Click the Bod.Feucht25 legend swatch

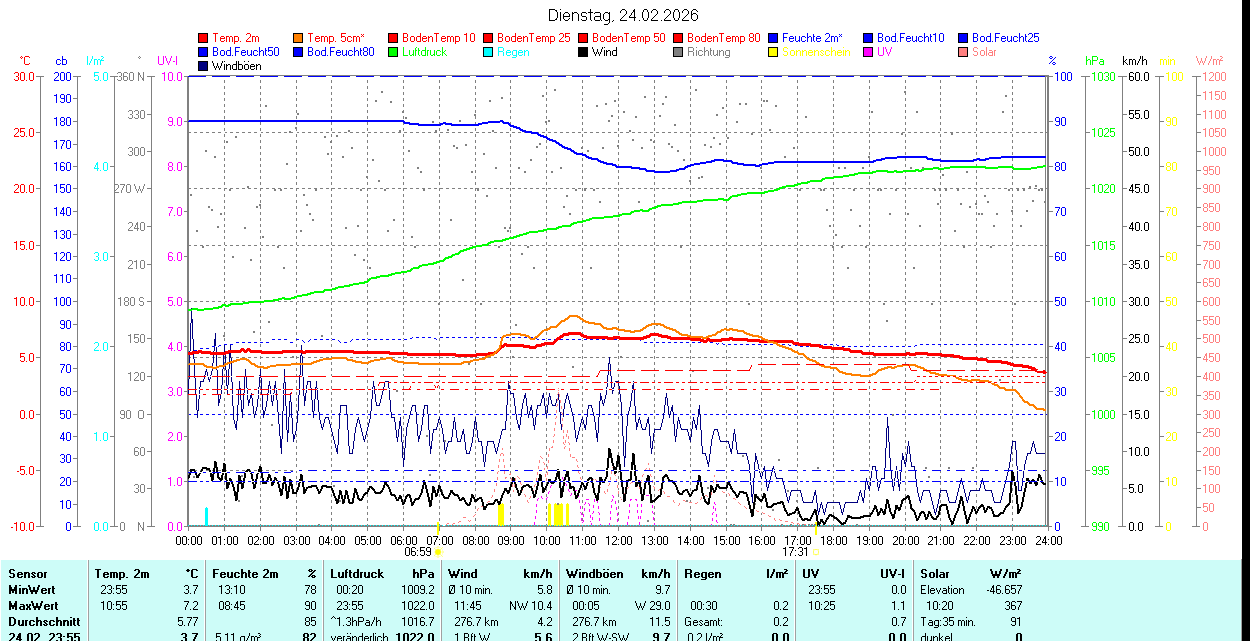tap(963, 38)
